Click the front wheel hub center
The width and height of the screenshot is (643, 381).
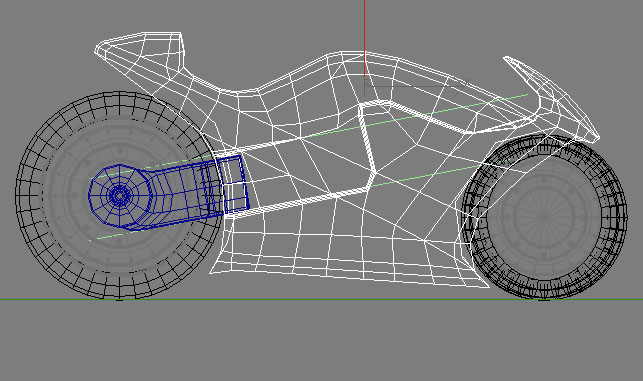pos(544,217)
